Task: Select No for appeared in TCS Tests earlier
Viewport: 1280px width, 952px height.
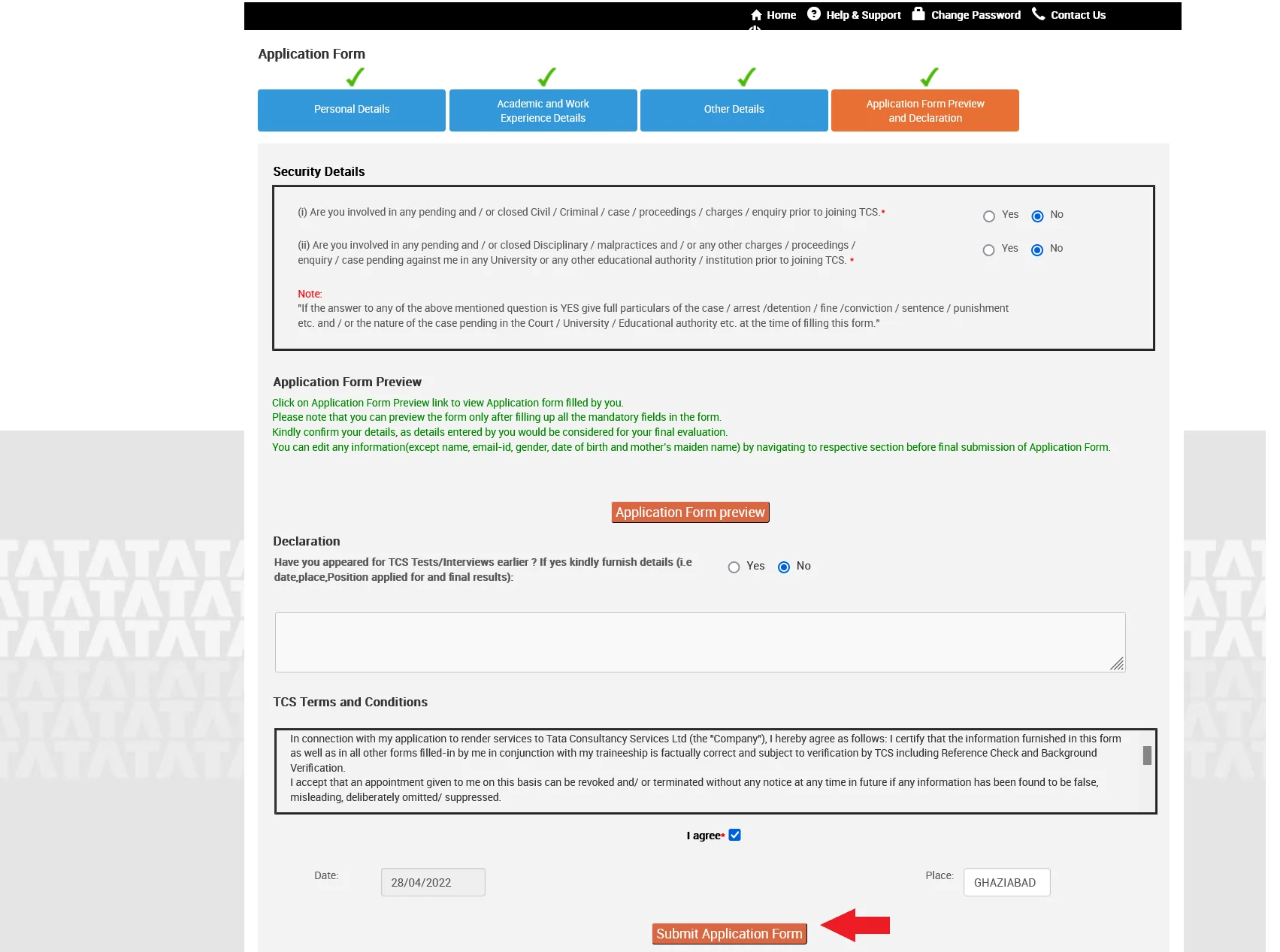Action: click(784, 567)
